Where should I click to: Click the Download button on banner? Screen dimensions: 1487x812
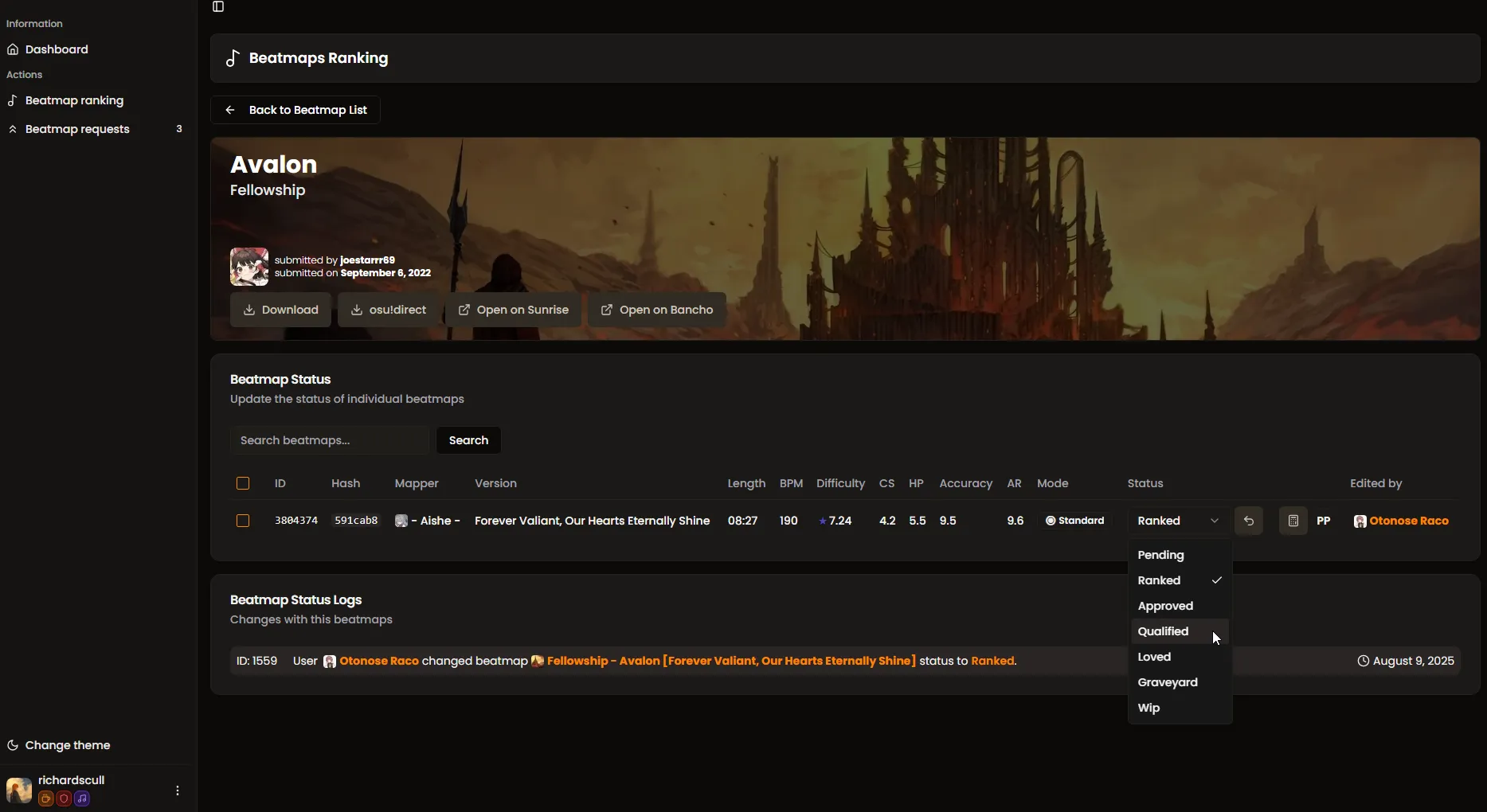(280, 310)
